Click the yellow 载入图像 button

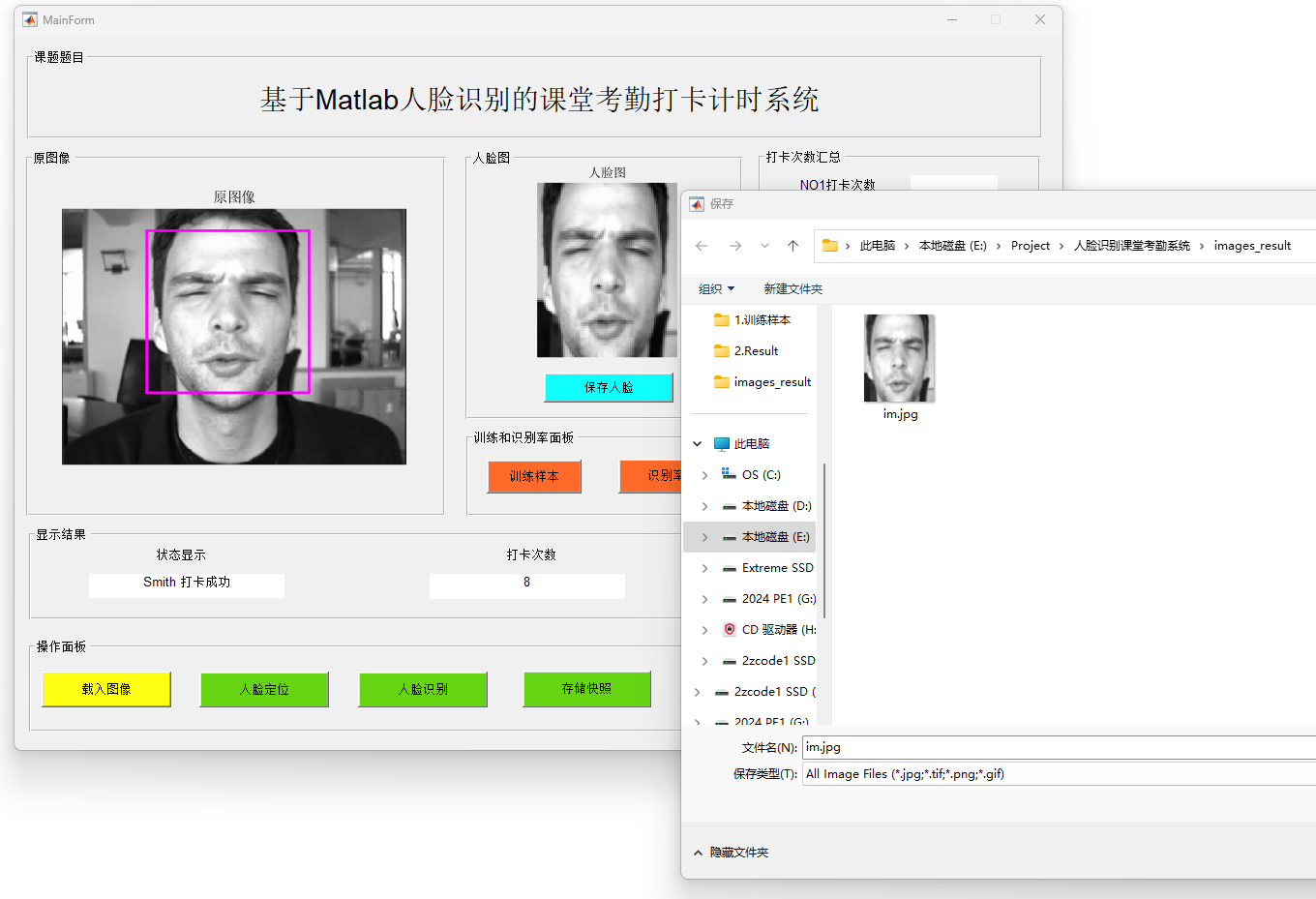click(x=106, y=689)
